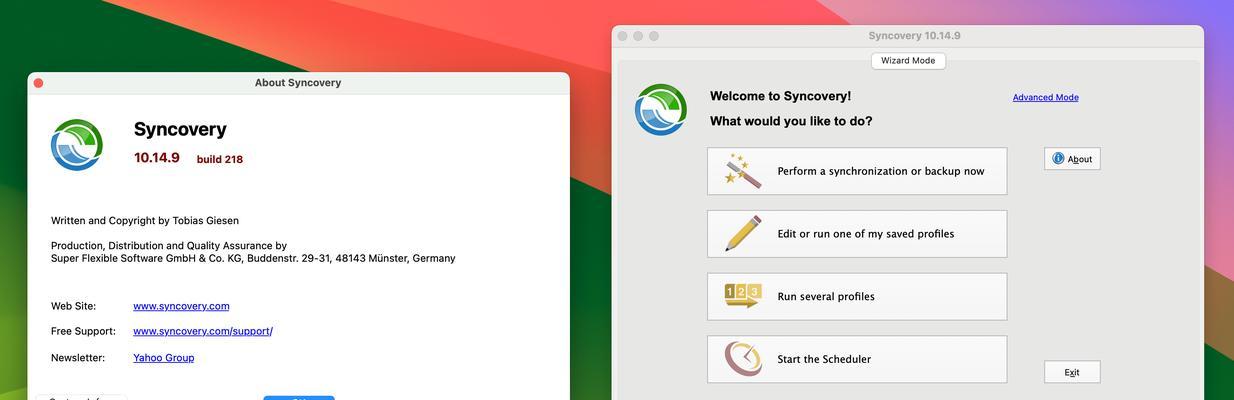The image size is (1234, 400).
Task: Click the clock scheduler icon
Action: pyautogui.click(x=743, y=359)
